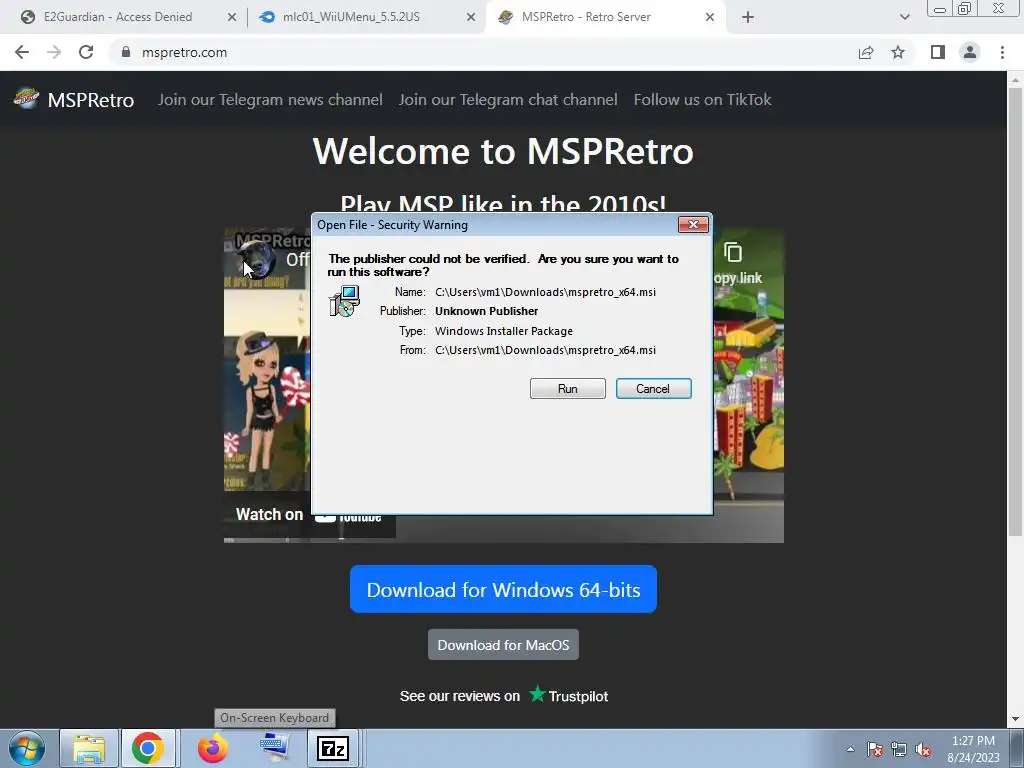Open Join our Telegram chat channel
The image size is (1024, 768).
[x=508, y=99]
